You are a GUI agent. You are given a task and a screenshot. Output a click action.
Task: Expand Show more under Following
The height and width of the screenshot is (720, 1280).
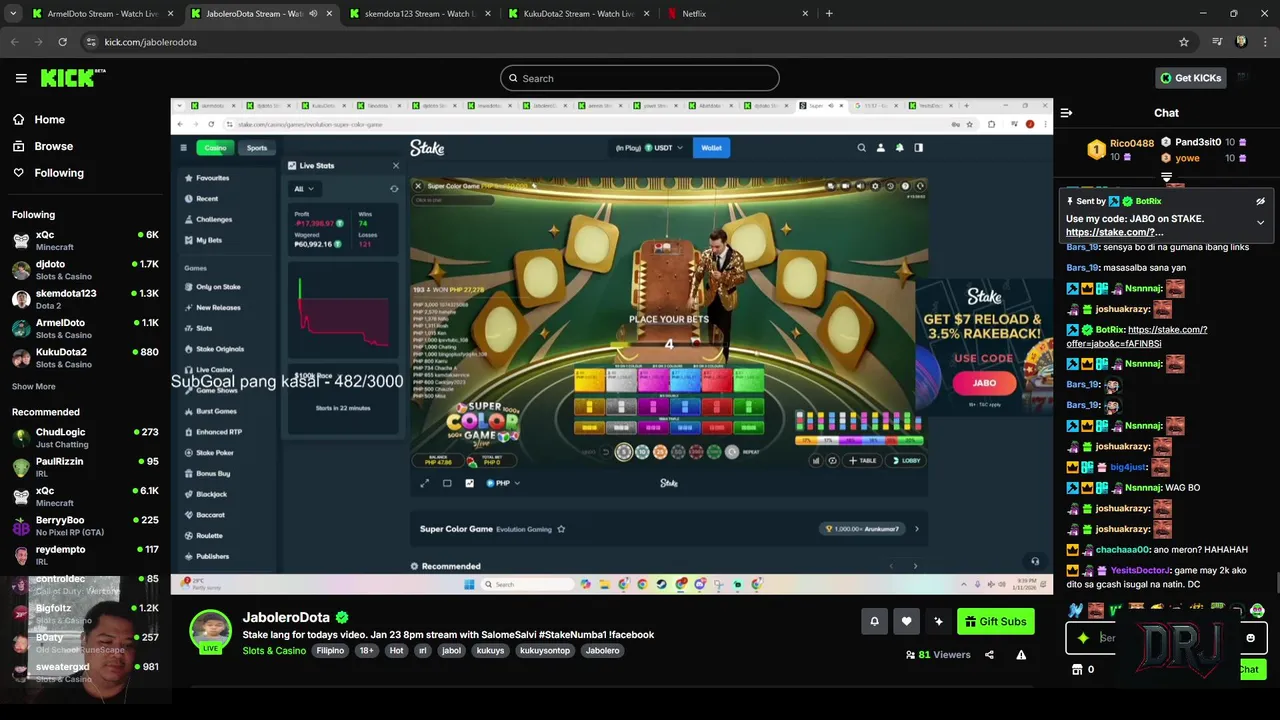pyautogui.click(x=34, y=386)
